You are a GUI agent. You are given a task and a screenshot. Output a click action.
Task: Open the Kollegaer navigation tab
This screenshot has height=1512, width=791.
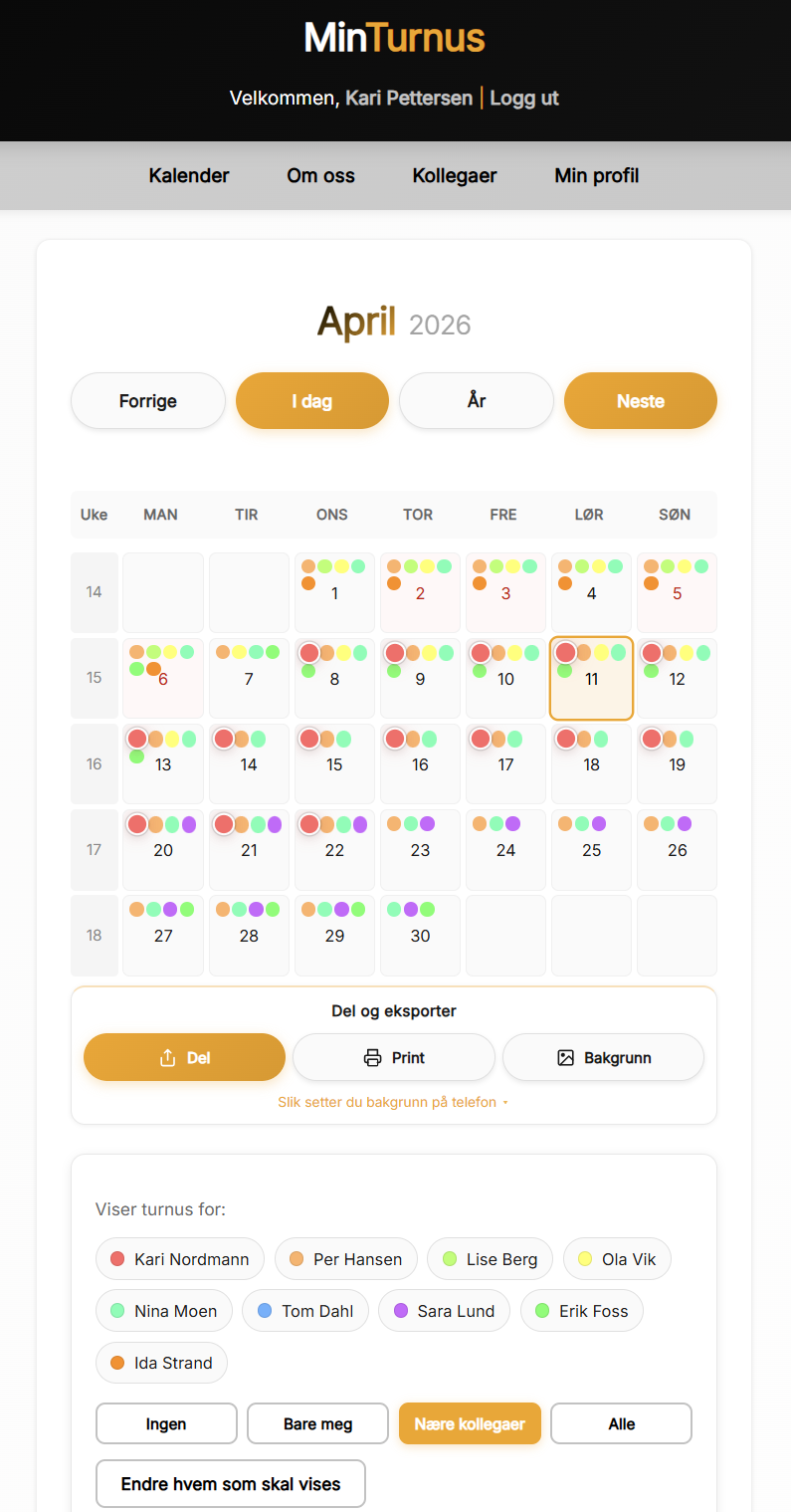455,176
